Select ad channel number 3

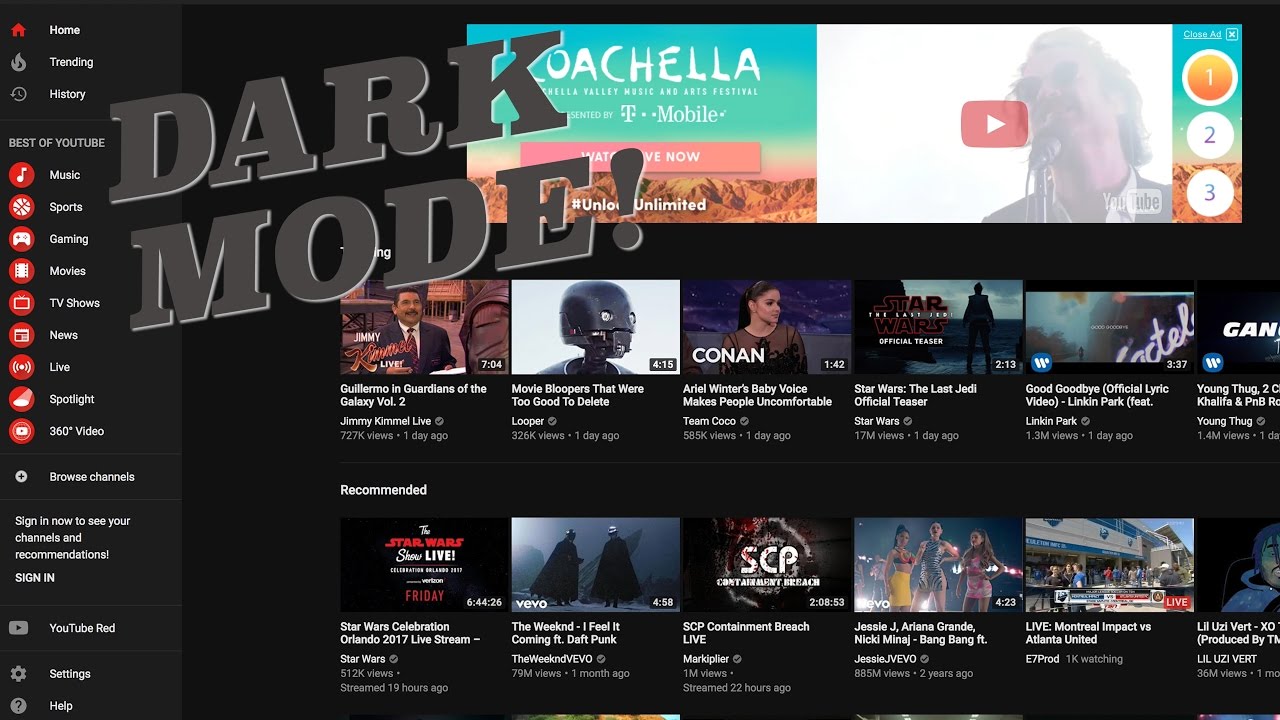(x=1209, y=192)
